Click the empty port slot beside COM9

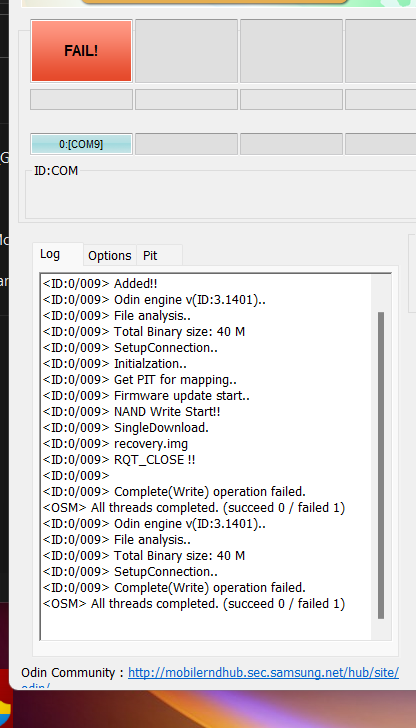pyautogui.click(x=186, y=144)
